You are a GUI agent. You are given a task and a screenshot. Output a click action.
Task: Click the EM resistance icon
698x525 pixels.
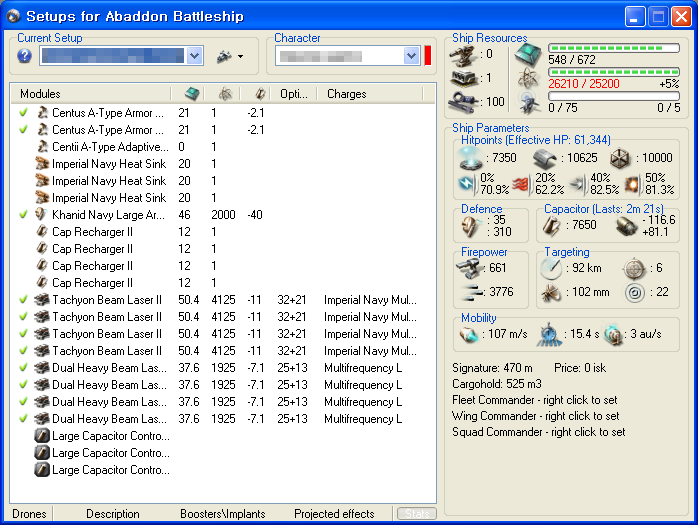[x=467, y=184]
